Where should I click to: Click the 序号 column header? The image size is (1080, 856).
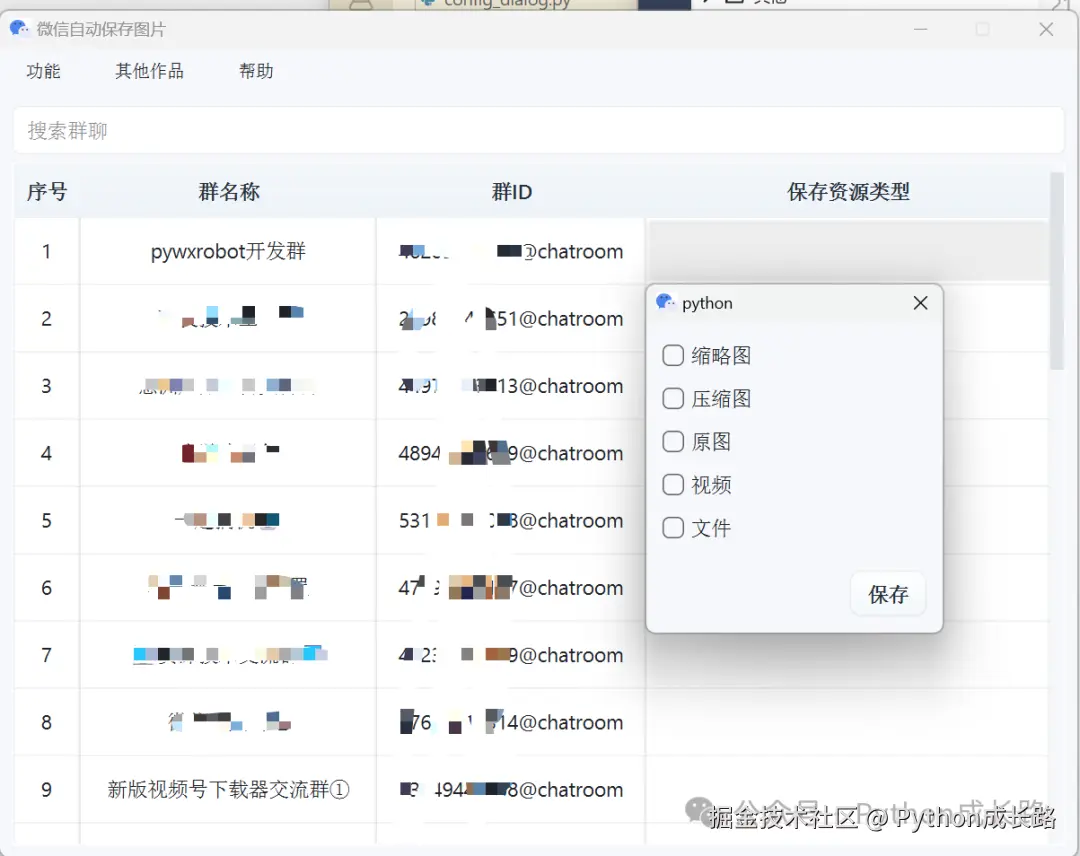click(x=47, y=191)
